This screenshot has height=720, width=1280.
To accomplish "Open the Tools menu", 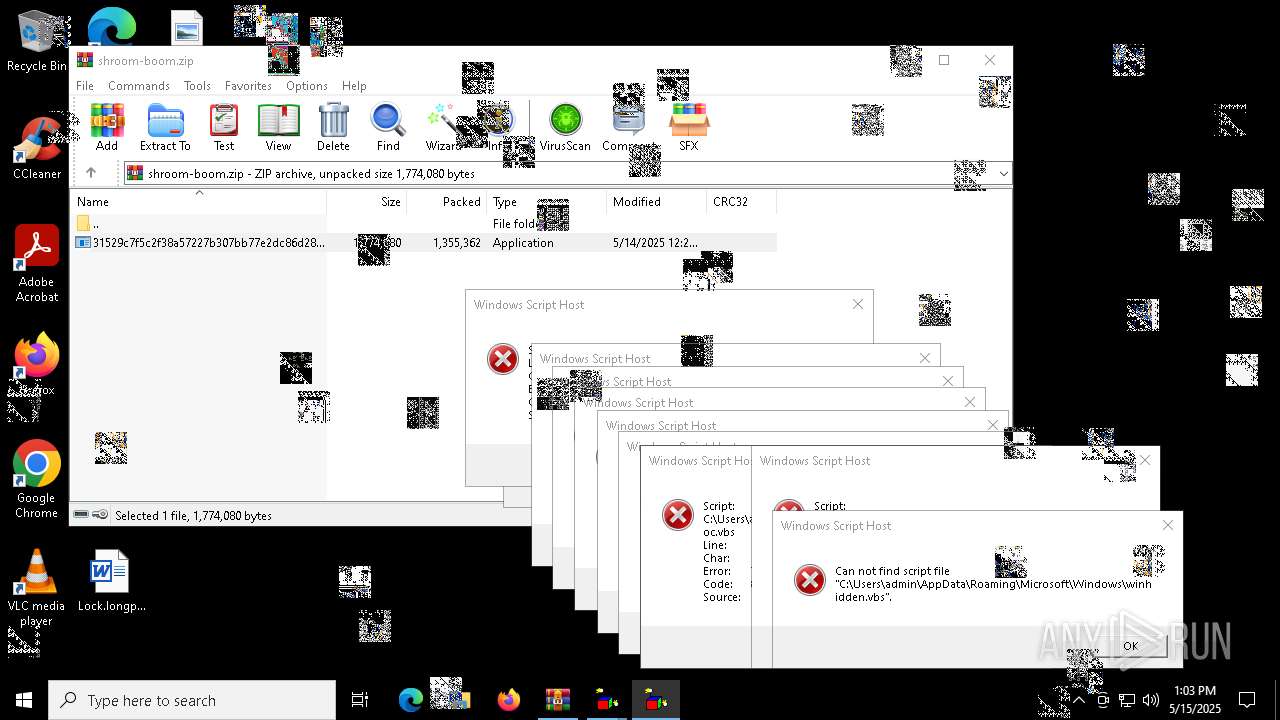I will [197, 86].
